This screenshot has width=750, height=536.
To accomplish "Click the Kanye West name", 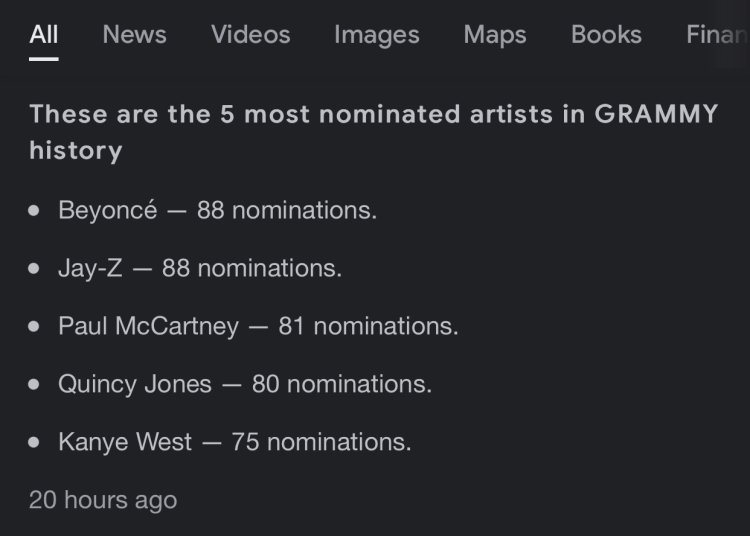I will pos(125,442).
